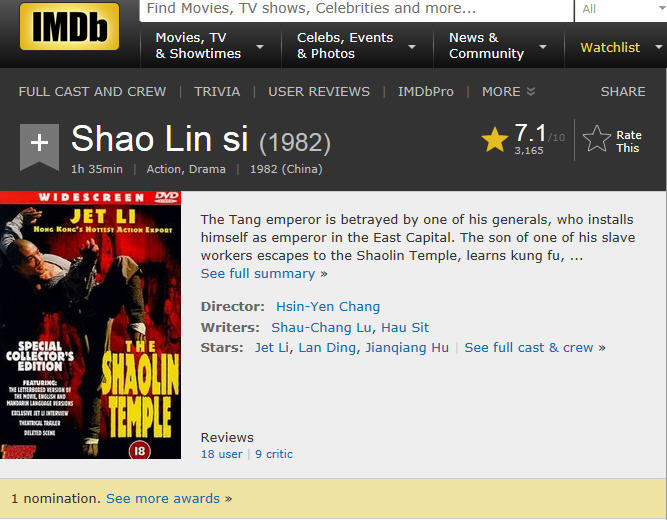Screen dimensions: 667x520
Task: Open FULL CAST AND CREW page
Action: 92,91
